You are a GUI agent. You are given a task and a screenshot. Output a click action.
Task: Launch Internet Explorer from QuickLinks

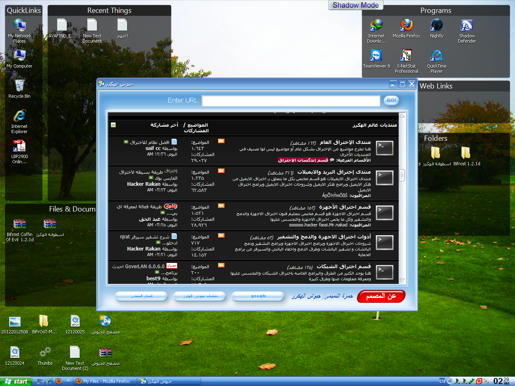[x=19, y=121]
